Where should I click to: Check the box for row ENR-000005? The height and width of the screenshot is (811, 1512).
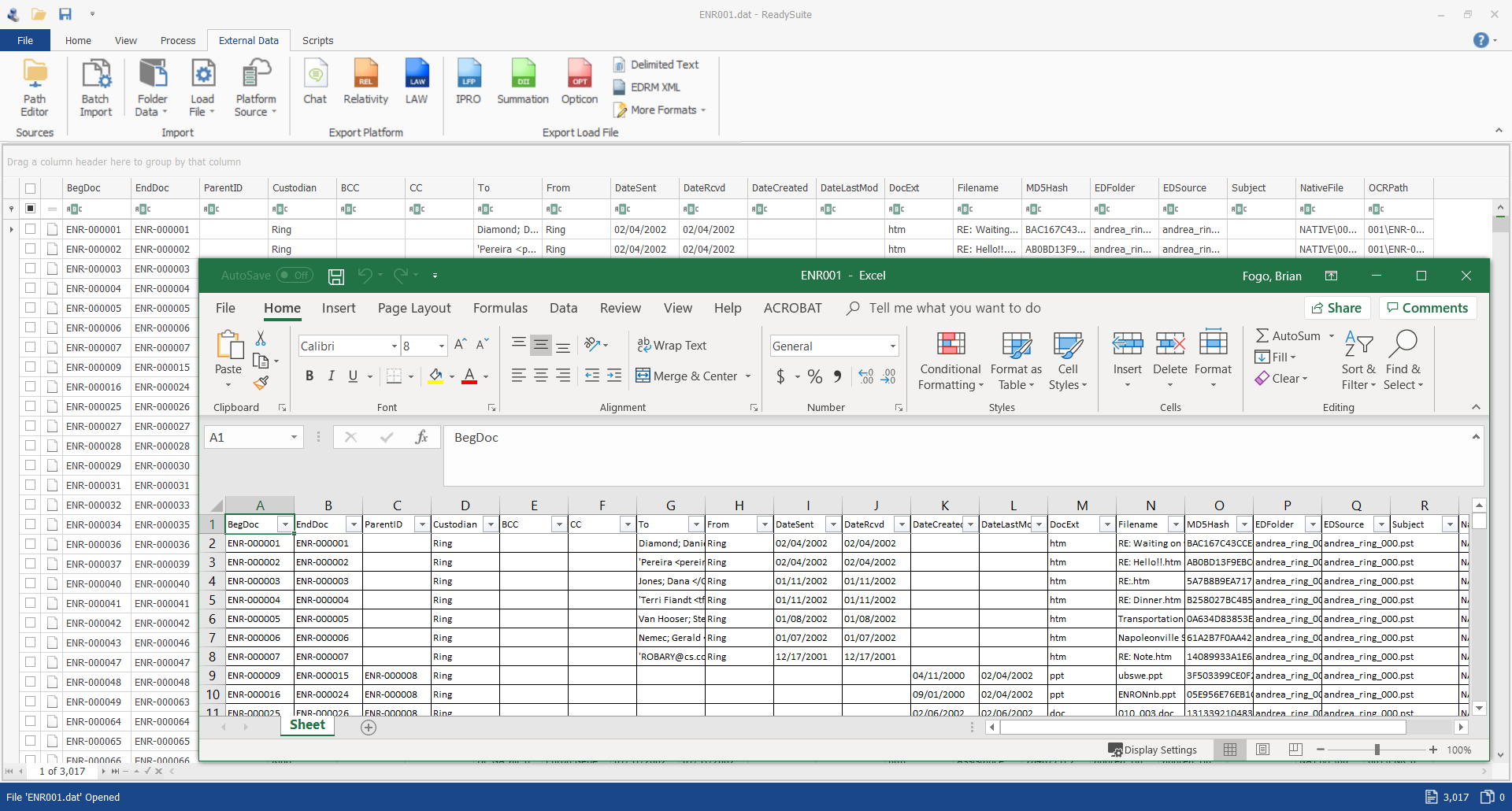30,308
